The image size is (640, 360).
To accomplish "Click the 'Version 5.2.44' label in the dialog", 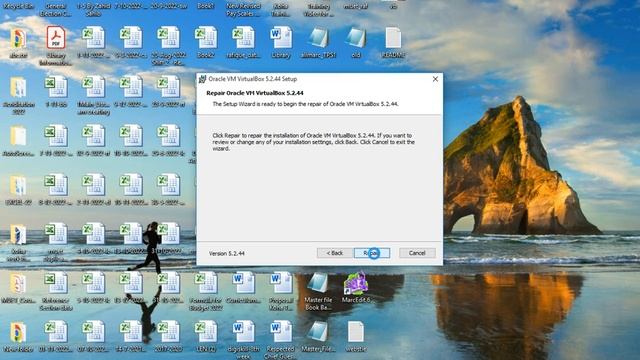I will (x=227, y=253).
